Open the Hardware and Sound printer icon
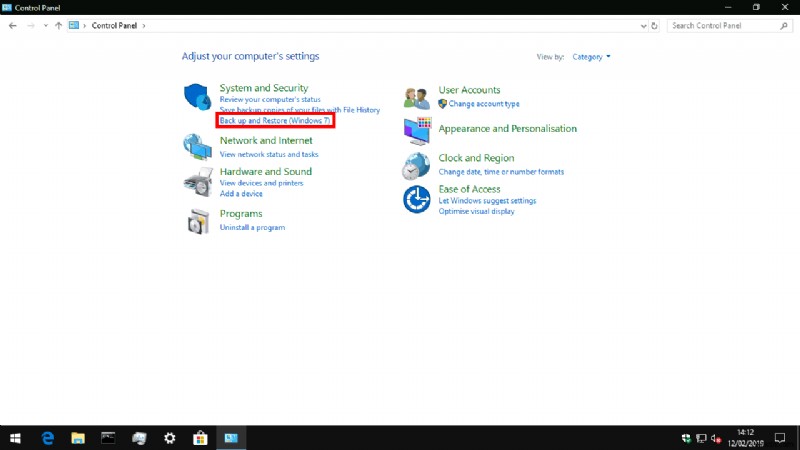Screen dimensions: 800x450 pyautogui.click(x=198, y=182)
